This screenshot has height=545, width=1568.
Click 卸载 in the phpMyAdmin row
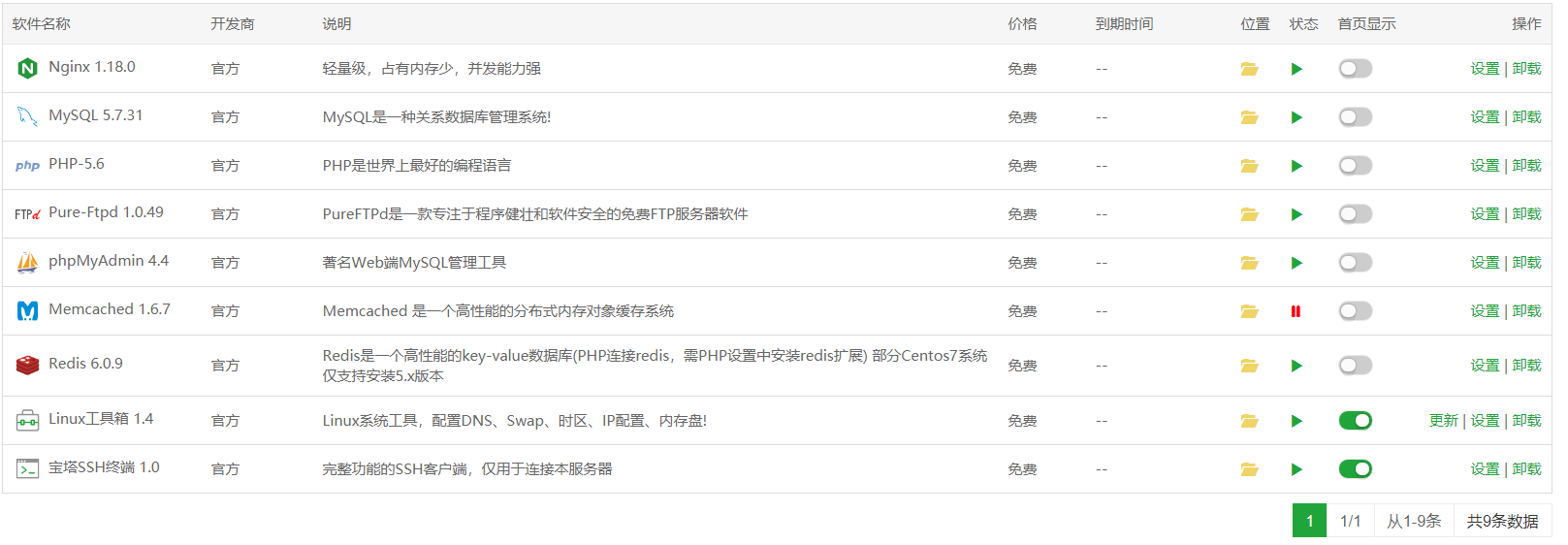[x=1526, y=263]
